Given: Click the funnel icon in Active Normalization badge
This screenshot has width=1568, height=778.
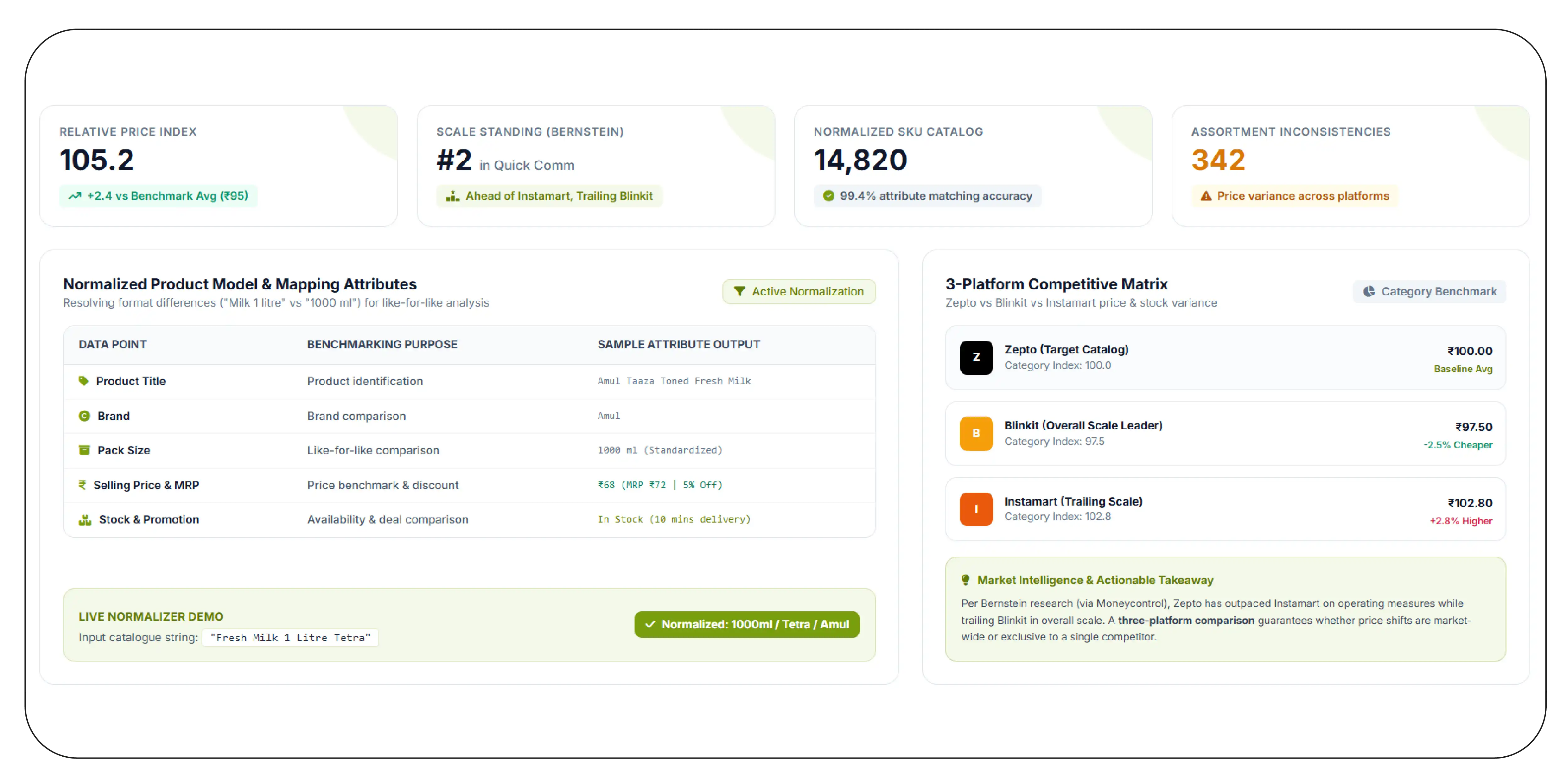Looking at the screenshot, I should click(x=739, y=291).
